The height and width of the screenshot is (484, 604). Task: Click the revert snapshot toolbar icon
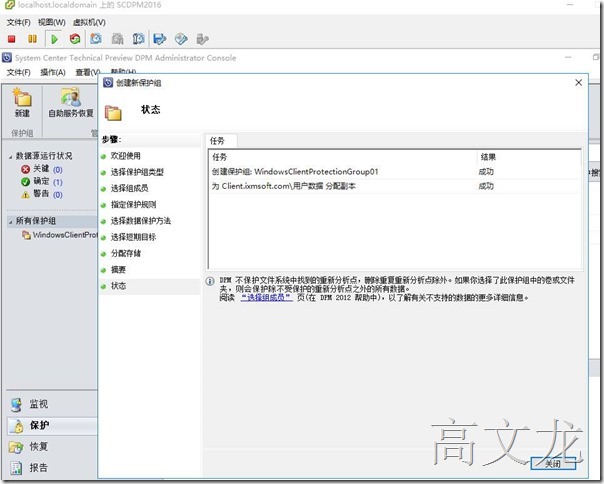117,39
